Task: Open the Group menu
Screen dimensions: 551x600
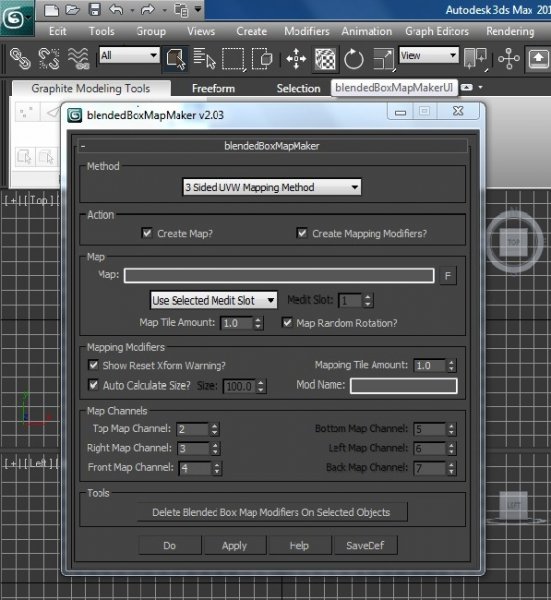Action: pos(151,31)
